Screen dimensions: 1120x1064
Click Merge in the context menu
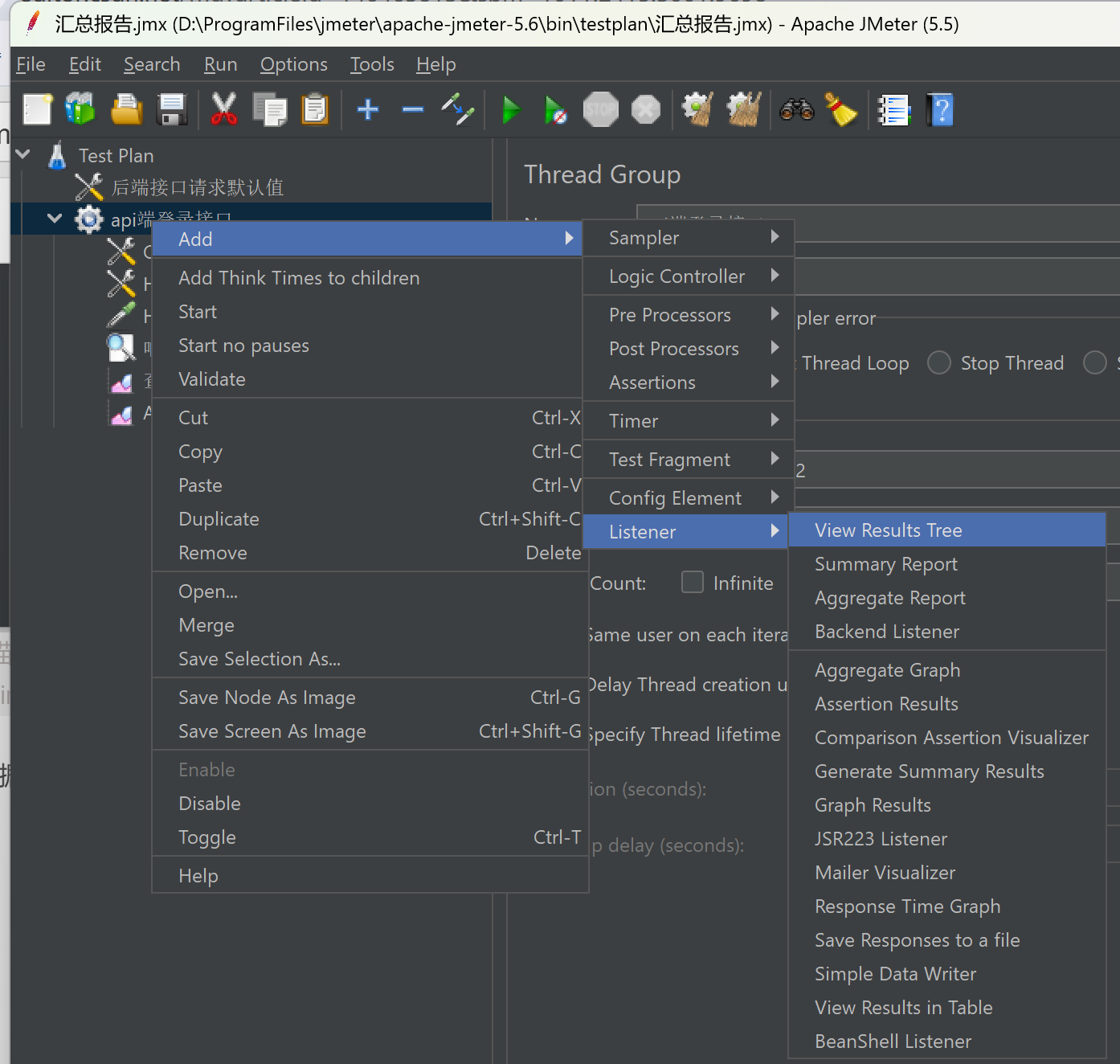point(370,625)
